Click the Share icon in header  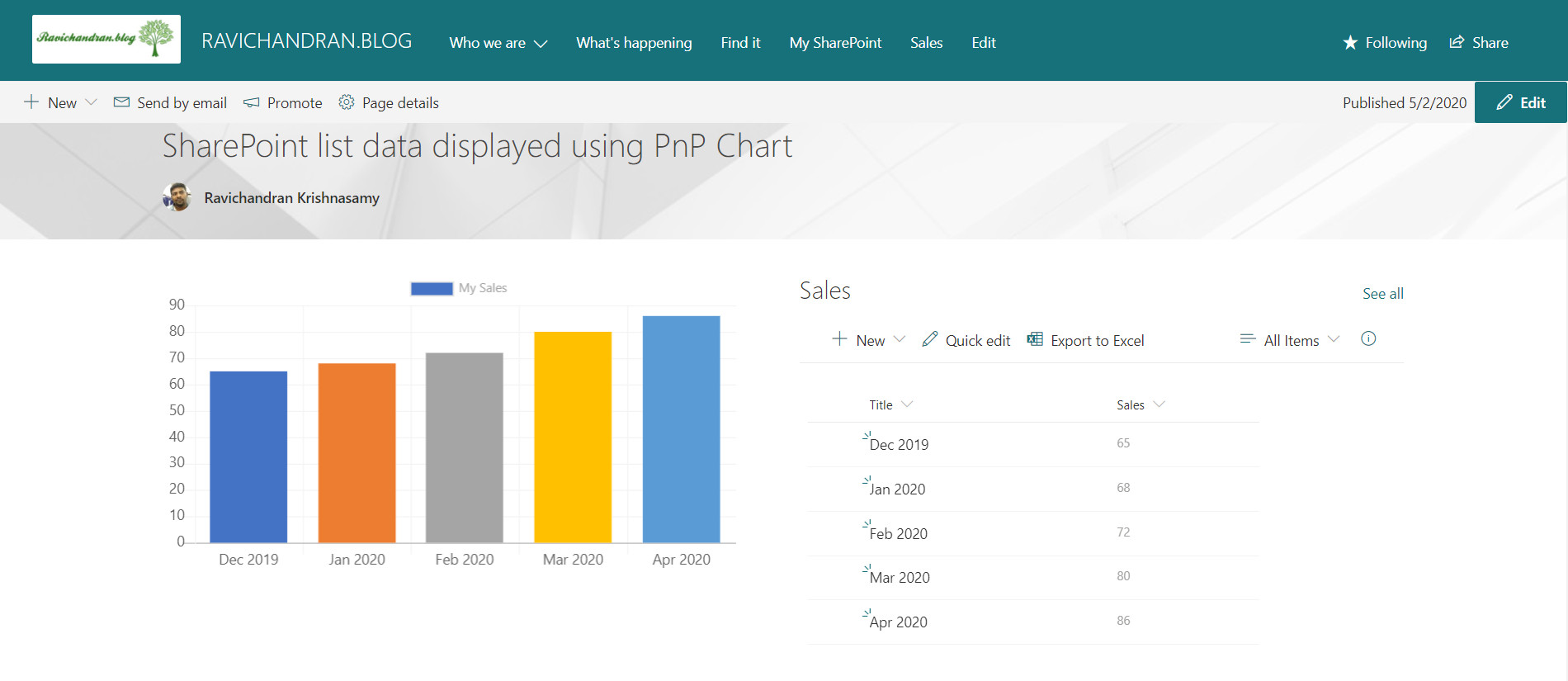tap(1457, 43)
